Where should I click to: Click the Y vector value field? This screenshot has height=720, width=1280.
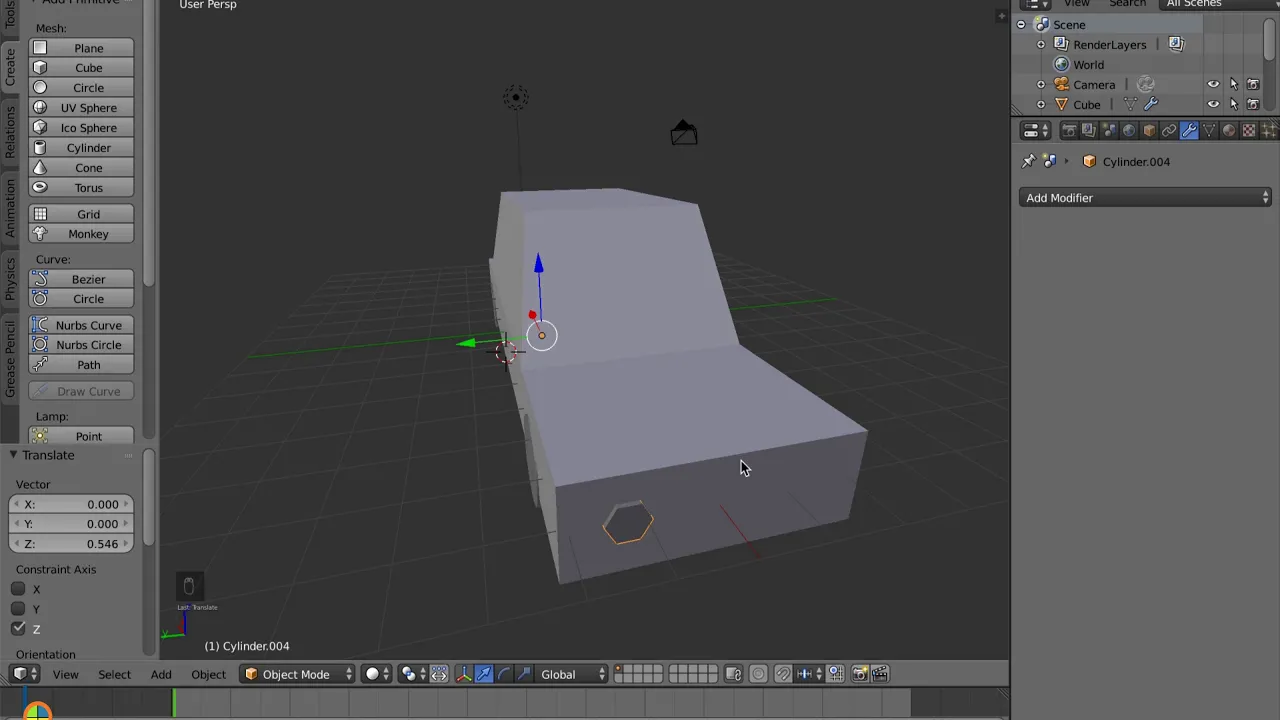click(71, 524)
